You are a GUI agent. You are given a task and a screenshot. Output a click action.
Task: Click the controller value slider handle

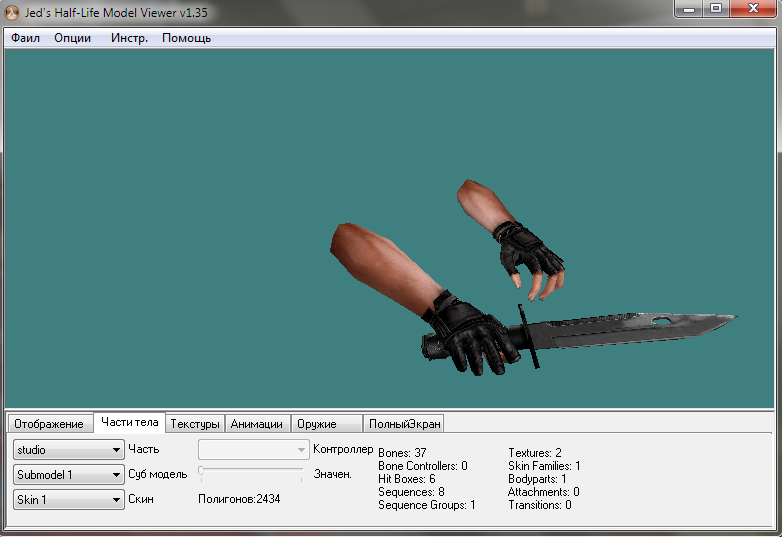[x=201, y=470]
